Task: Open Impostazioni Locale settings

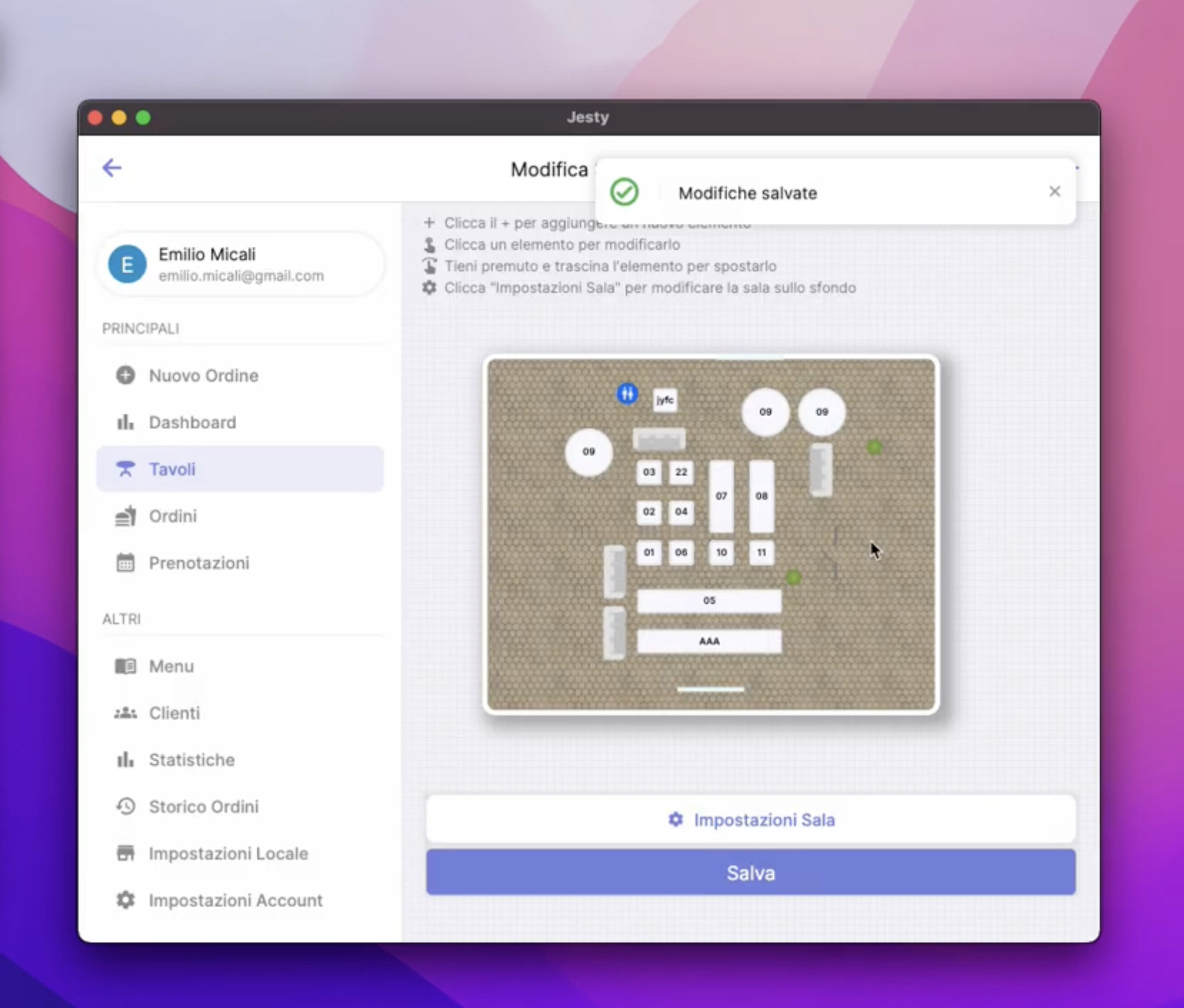Action: click(x=228, y=853)
